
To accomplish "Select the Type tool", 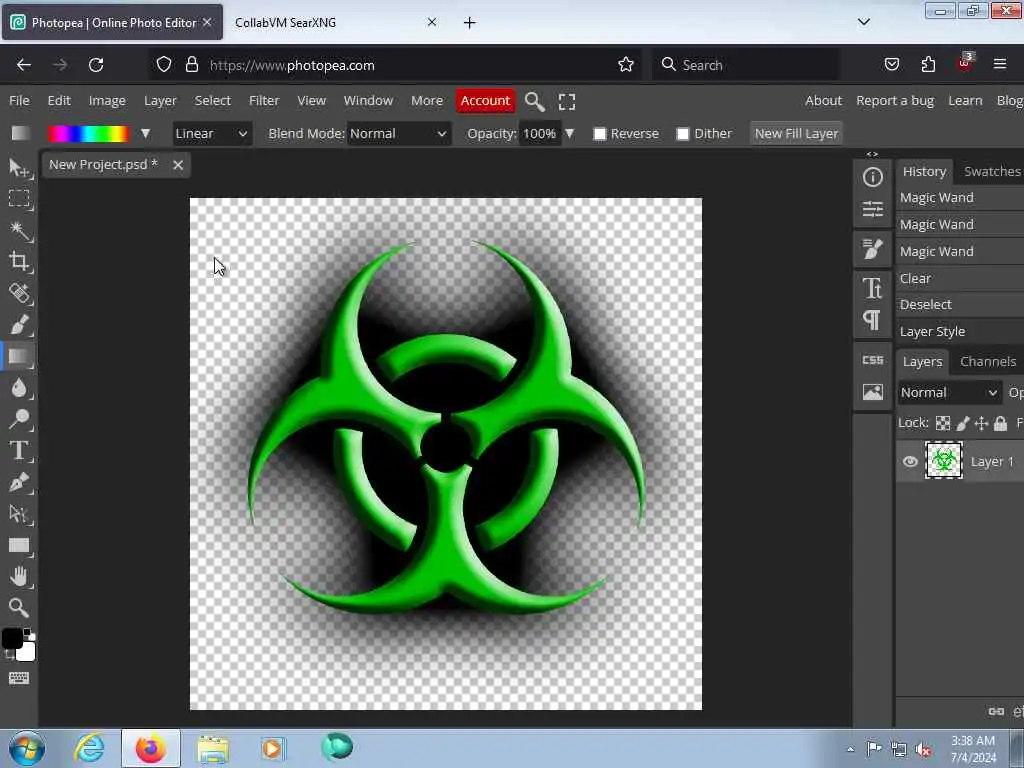I will [x=19, y=450].
